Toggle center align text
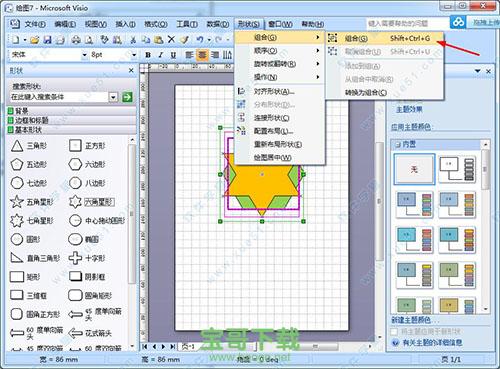 (x=202, y=55)
